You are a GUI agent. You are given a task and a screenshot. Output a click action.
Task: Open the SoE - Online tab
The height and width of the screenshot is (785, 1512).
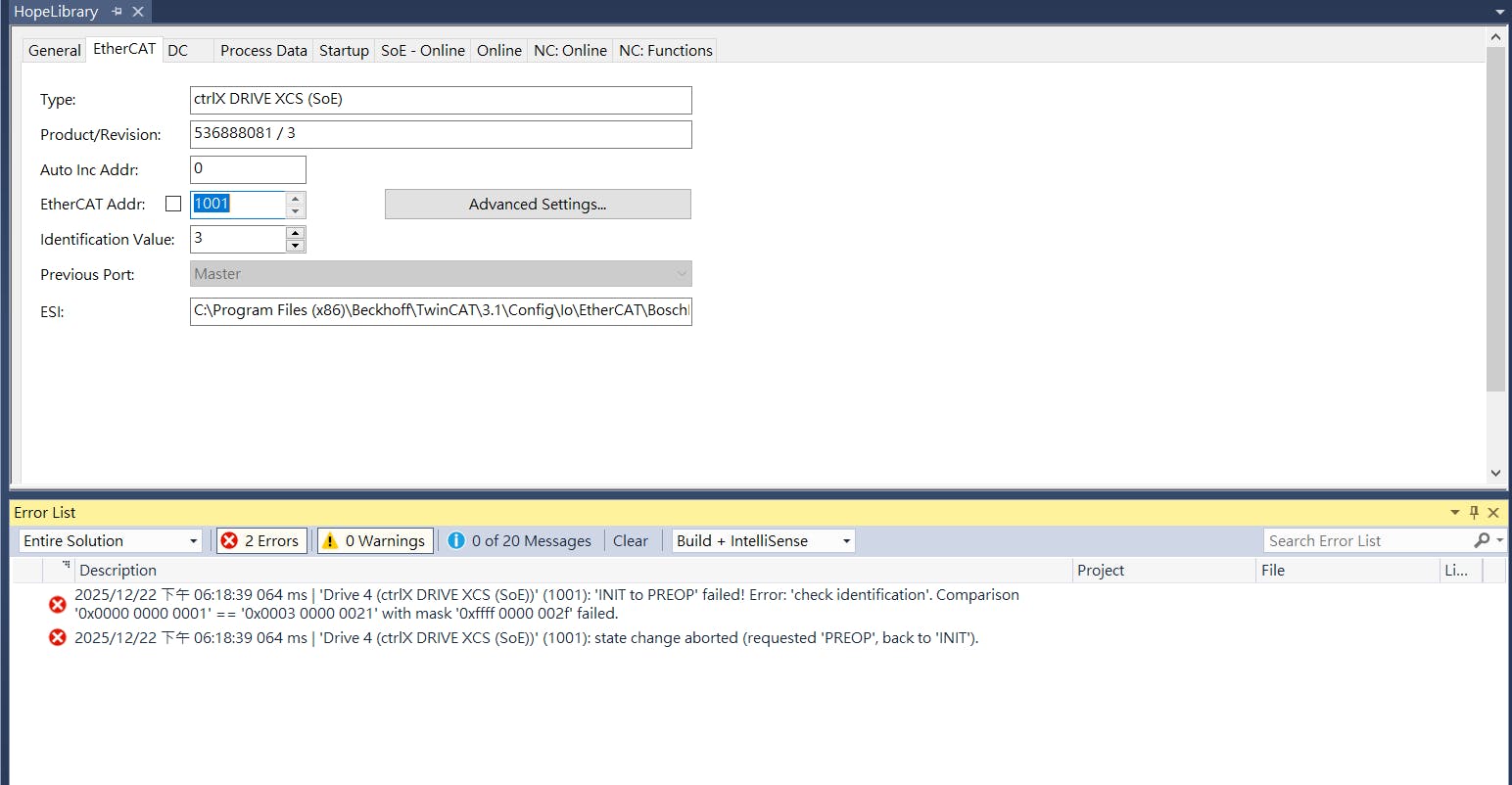pos(422,51)
